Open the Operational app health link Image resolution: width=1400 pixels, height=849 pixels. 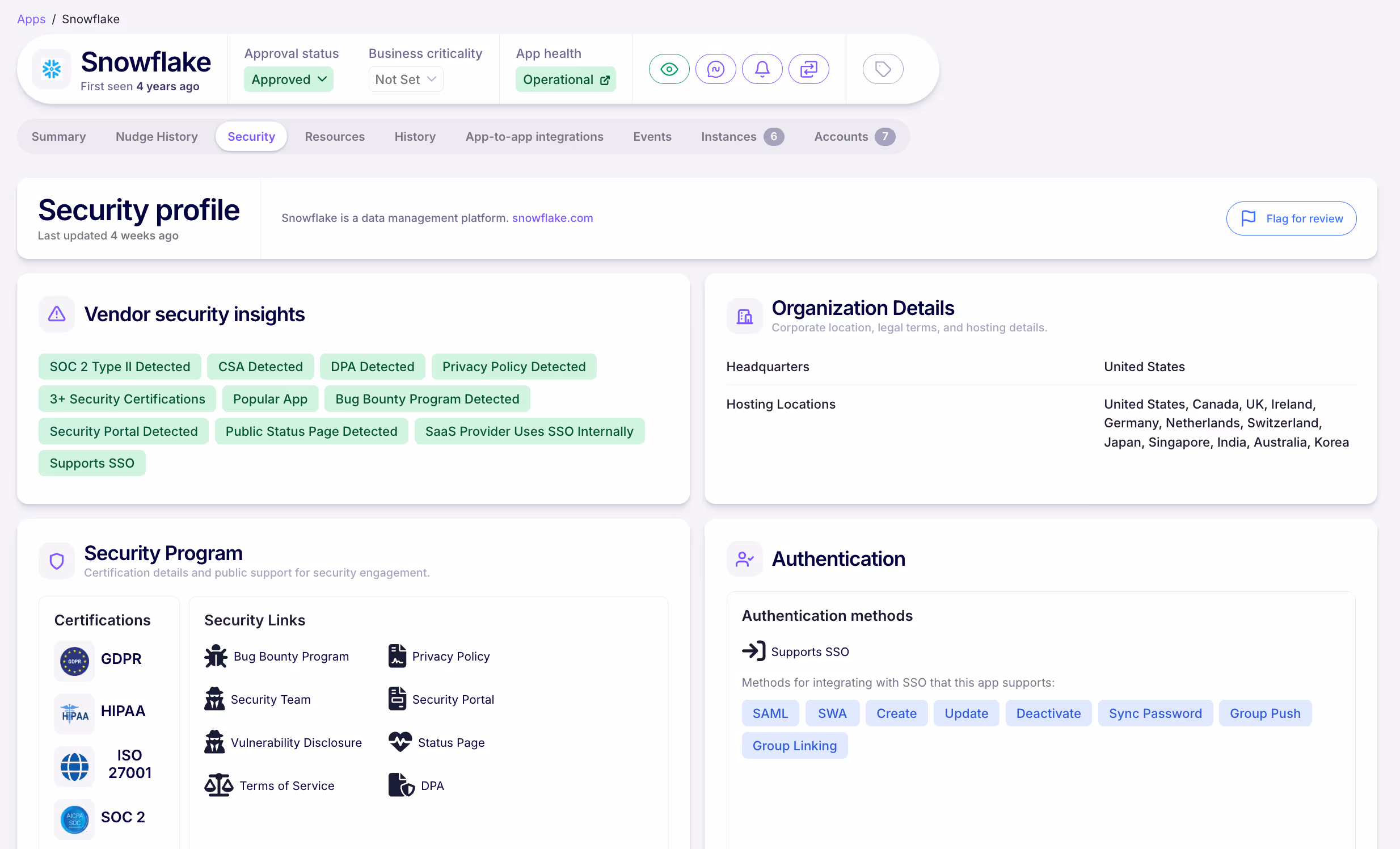click(566, 79)
